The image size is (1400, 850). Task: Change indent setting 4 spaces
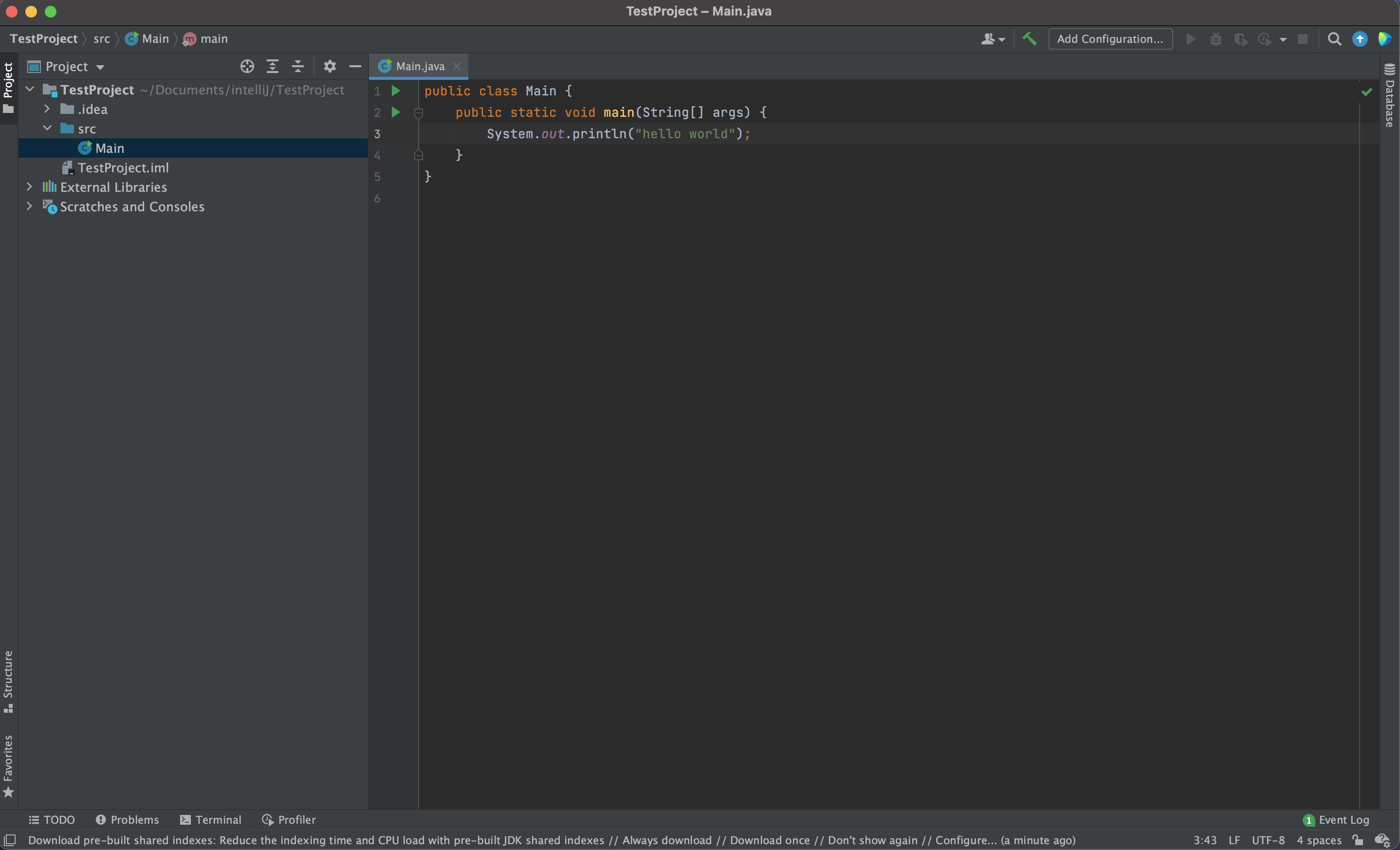pos(1319,840)
